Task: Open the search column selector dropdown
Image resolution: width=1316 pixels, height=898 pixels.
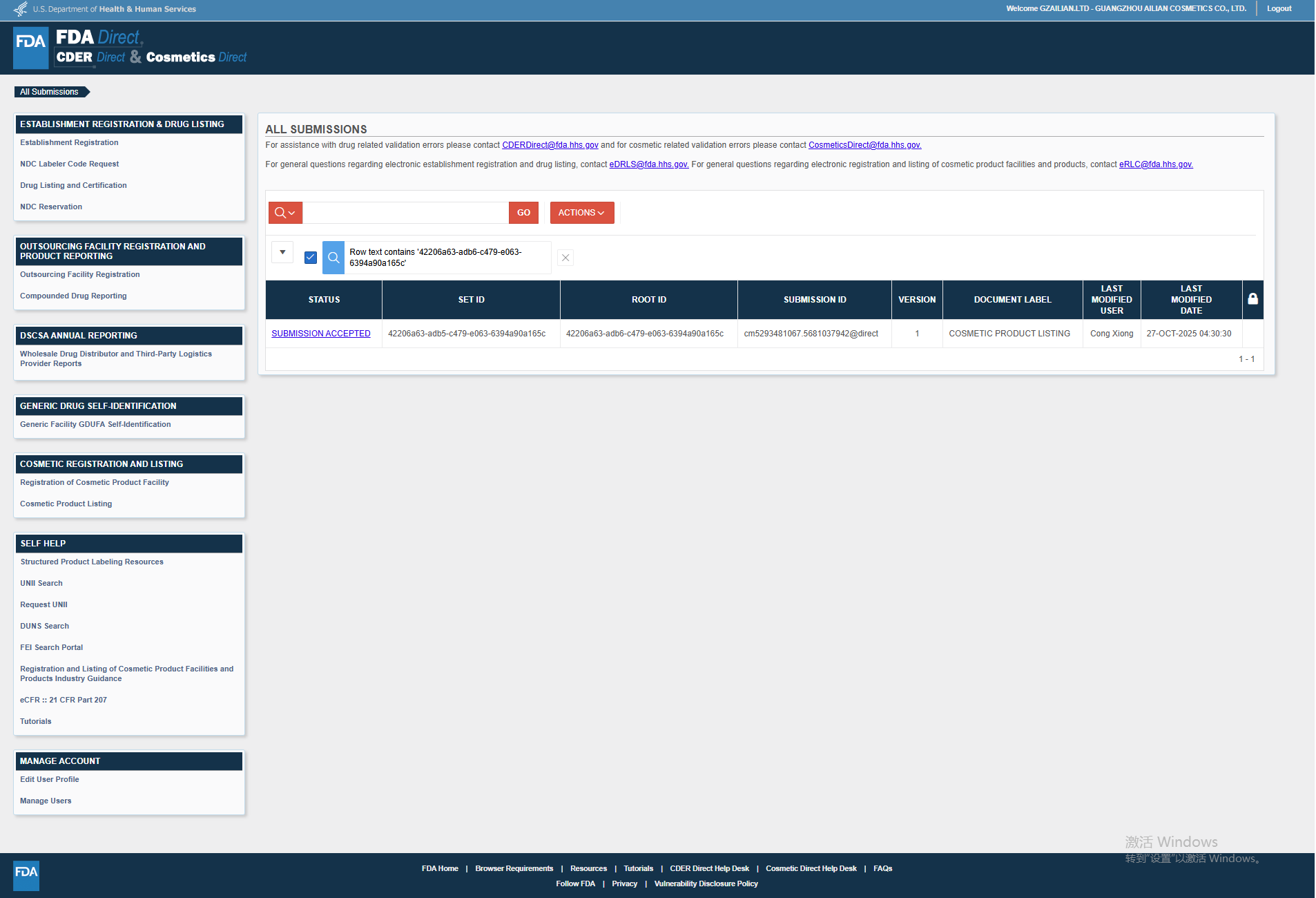Action: (x=285, y=213)
